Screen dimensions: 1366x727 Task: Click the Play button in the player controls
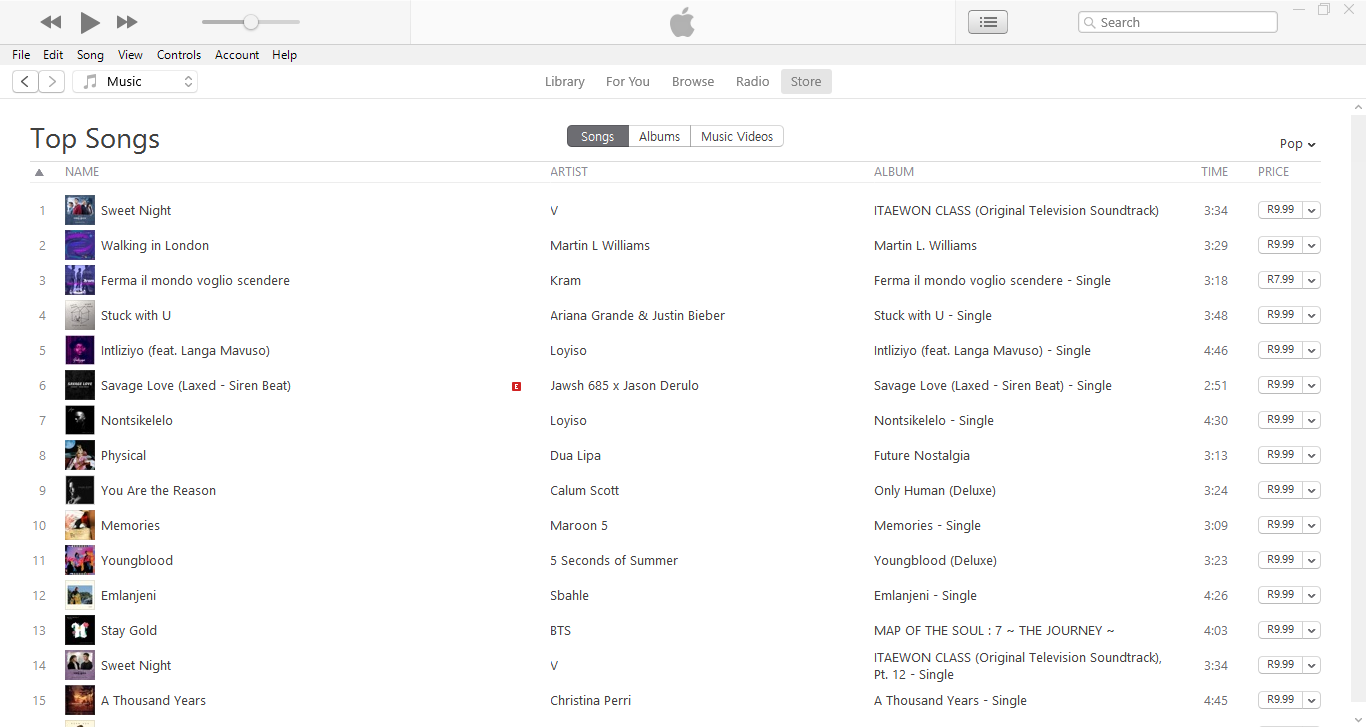pos(90,22)
